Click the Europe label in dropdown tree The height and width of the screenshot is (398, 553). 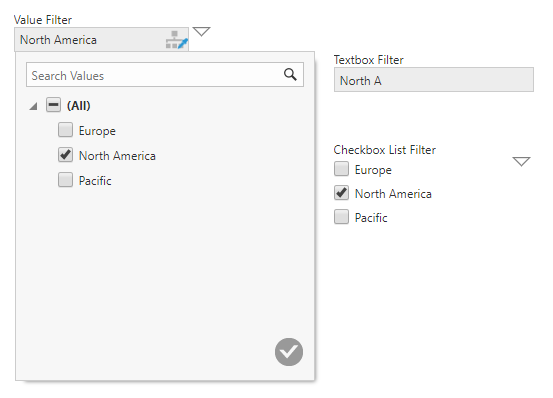(97, 131)
